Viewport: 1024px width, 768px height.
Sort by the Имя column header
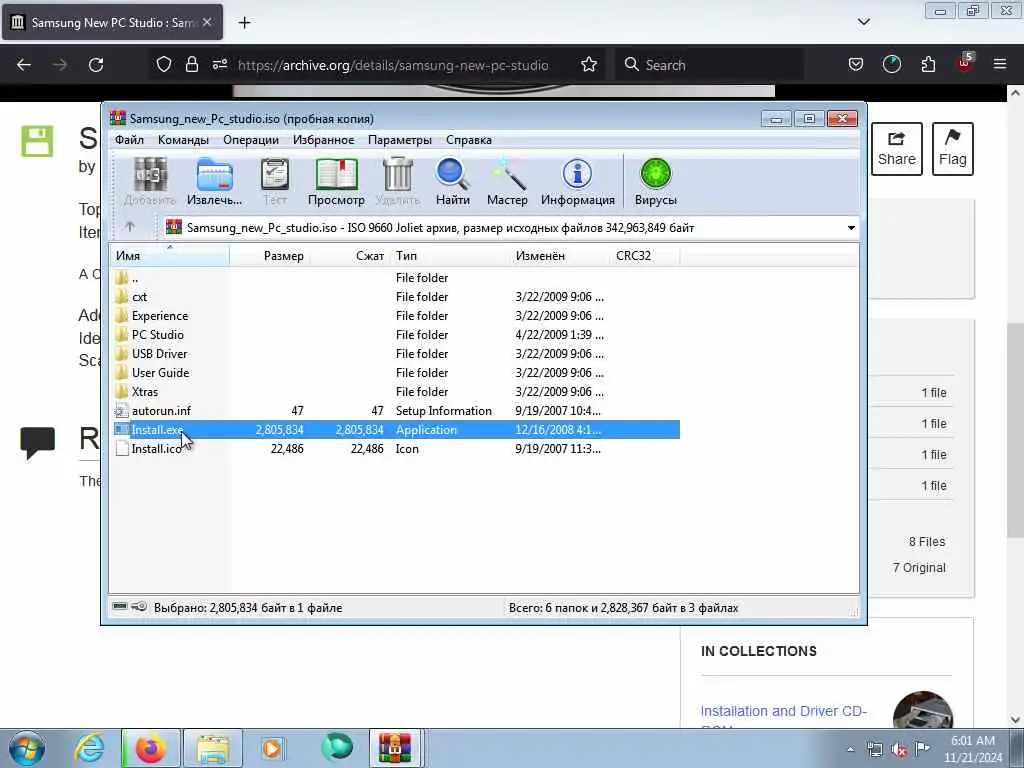click(170, 256)
